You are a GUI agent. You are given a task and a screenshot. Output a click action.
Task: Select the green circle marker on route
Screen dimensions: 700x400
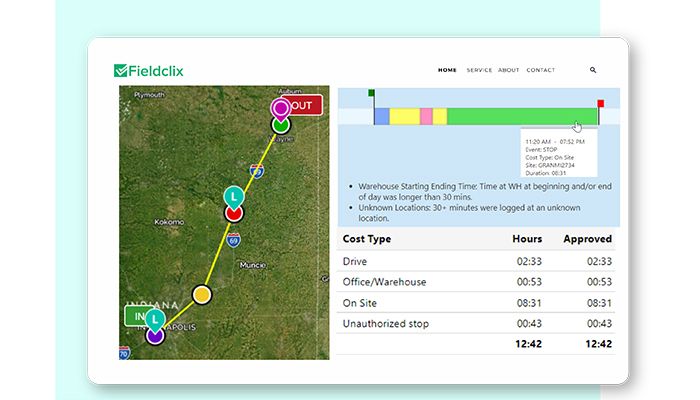pyautogui.click(x=281, y=125)
